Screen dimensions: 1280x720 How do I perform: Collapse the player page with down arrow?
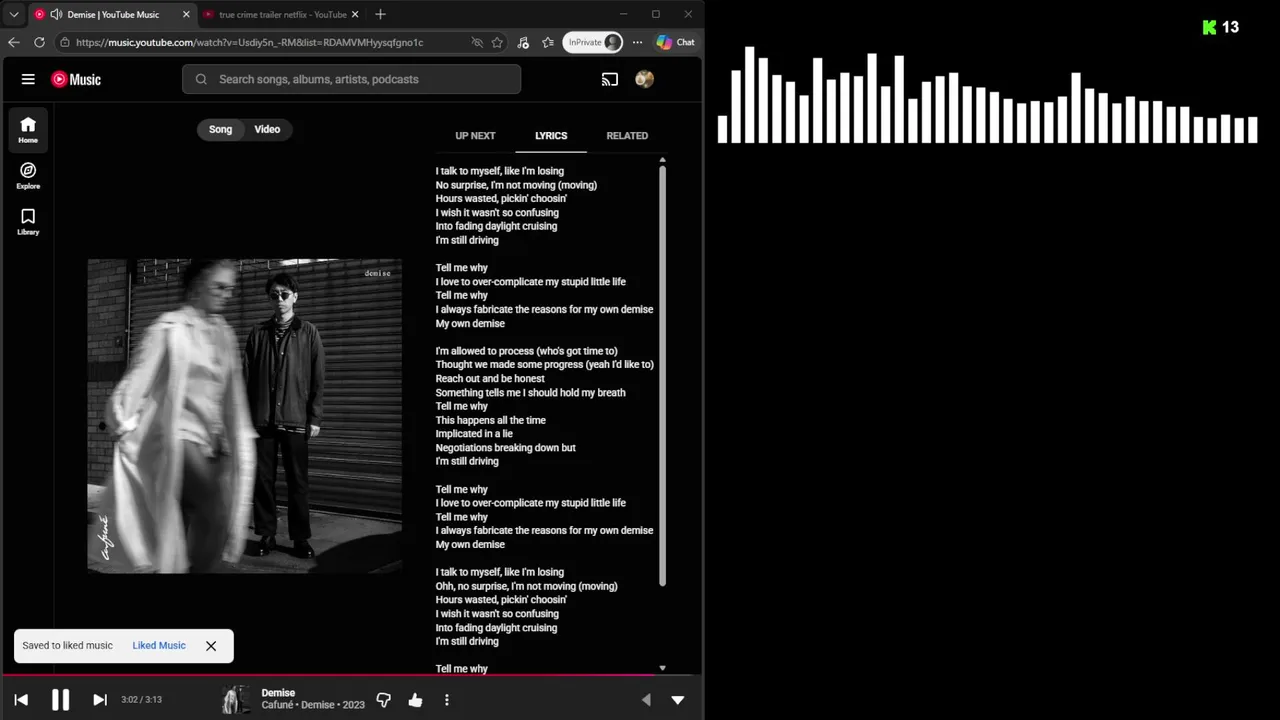click(677, 700)
